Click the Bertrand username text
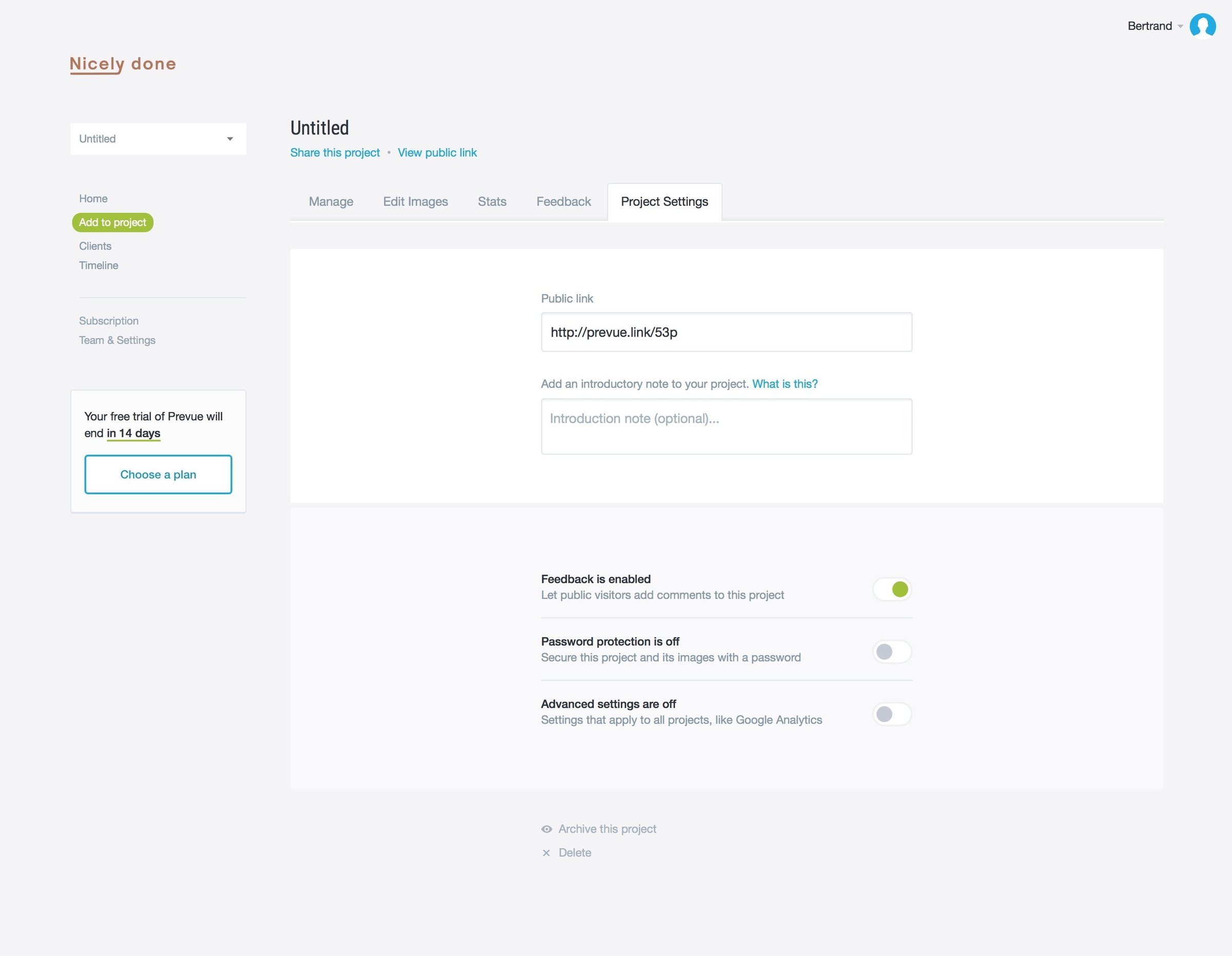Screen dimensions: 1232x956 click(x=1150, y=26)
